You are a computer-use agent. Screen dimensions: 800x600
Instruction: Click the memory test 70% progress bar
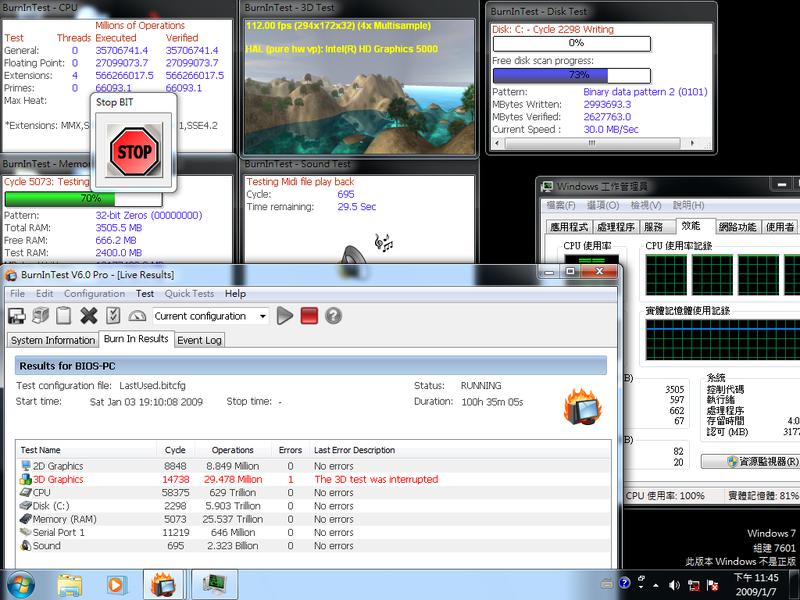pyautogui.click(x=84, y=198)
